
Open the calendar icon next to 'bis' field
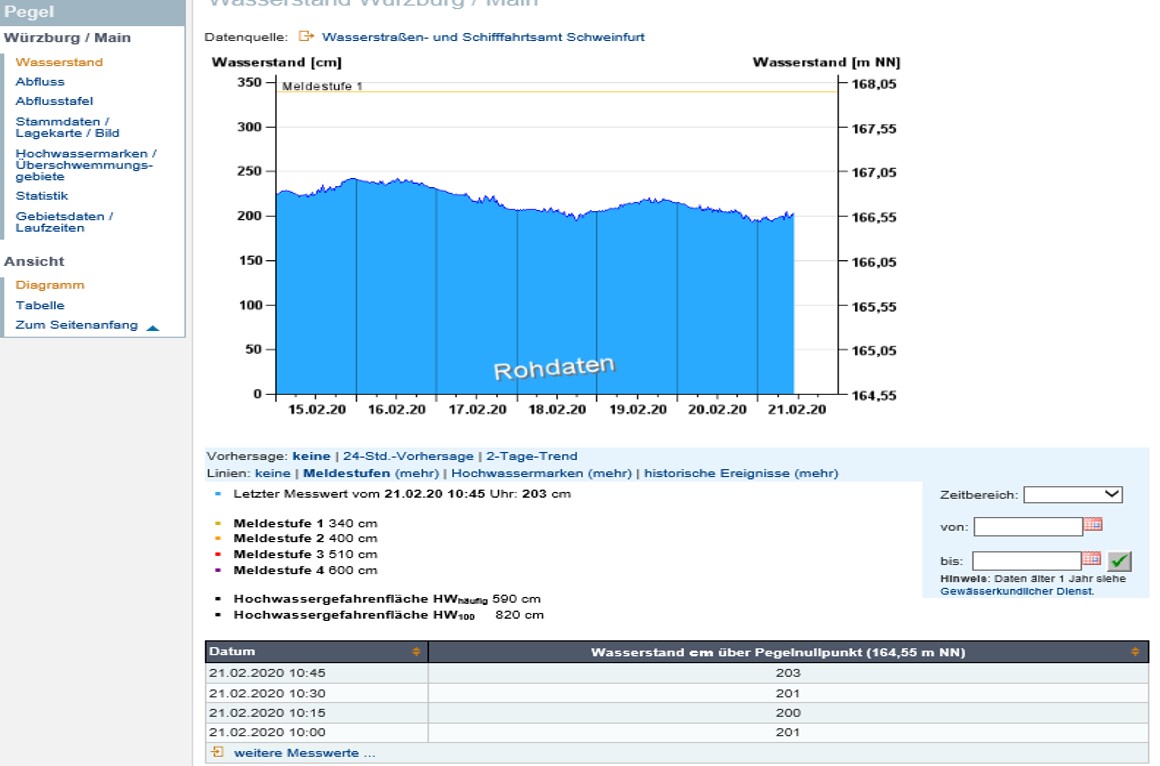click(1091, 559)
